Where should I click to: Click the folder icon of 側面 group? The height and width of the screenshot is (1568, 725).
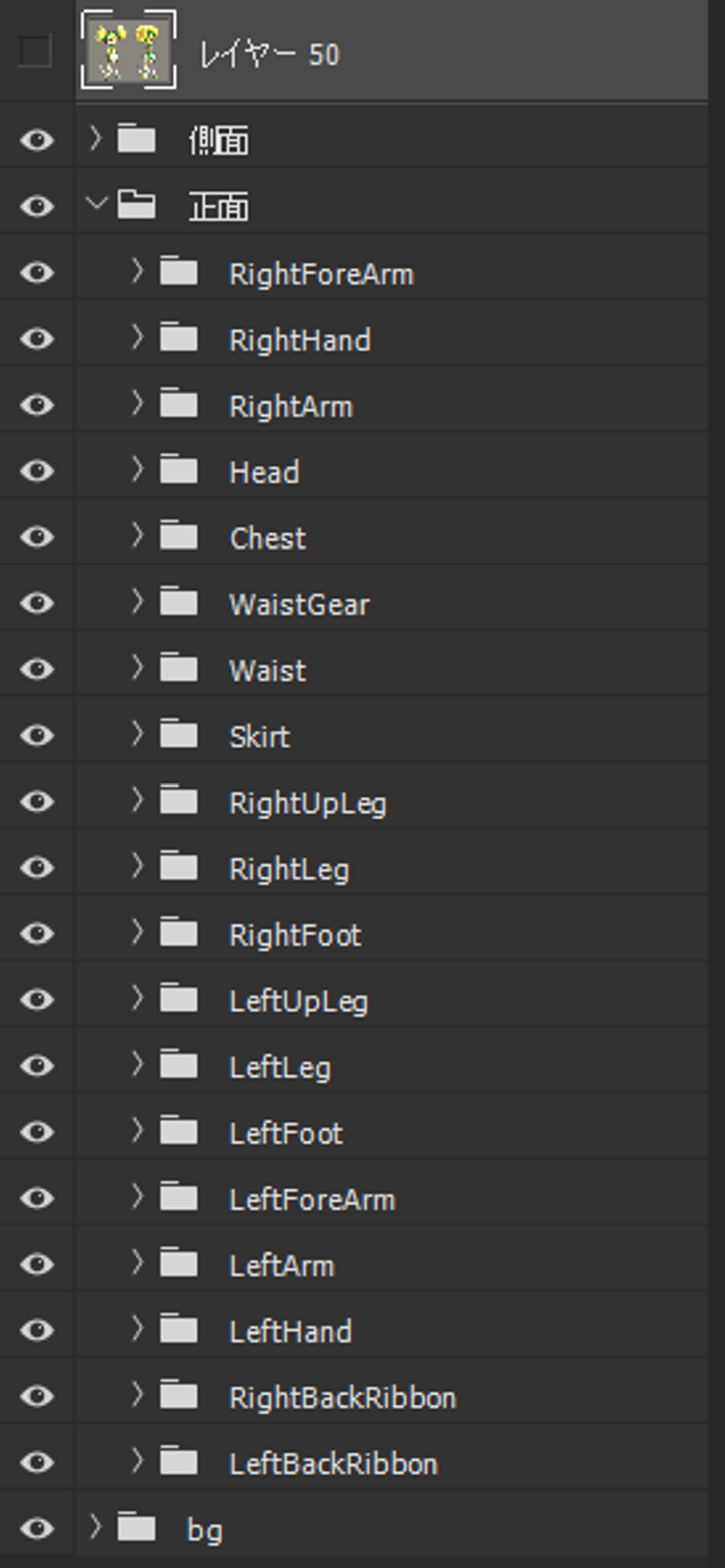point(136,139)
